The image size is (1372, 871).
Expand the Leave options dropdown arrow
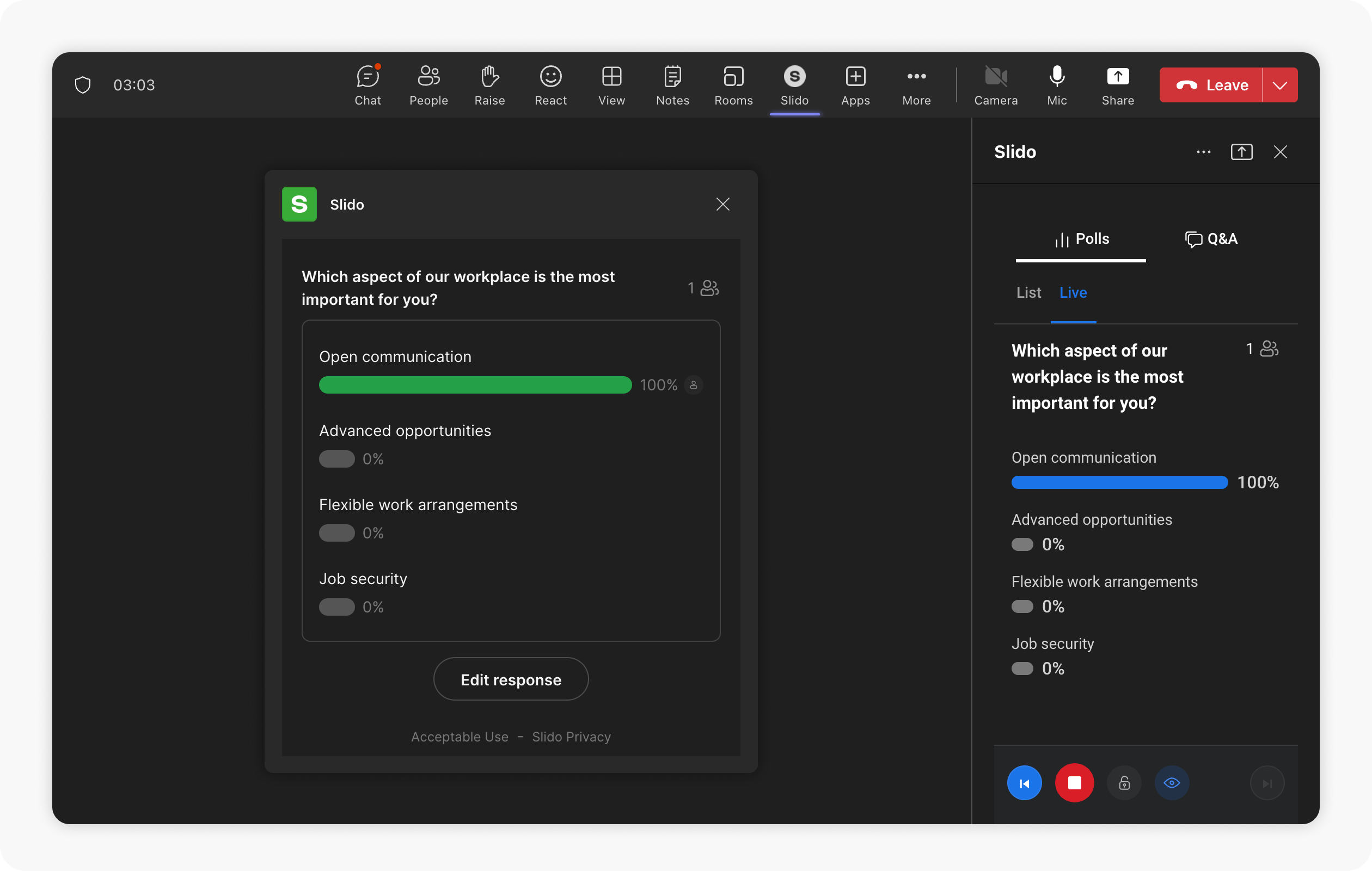tap(1281, 85)
